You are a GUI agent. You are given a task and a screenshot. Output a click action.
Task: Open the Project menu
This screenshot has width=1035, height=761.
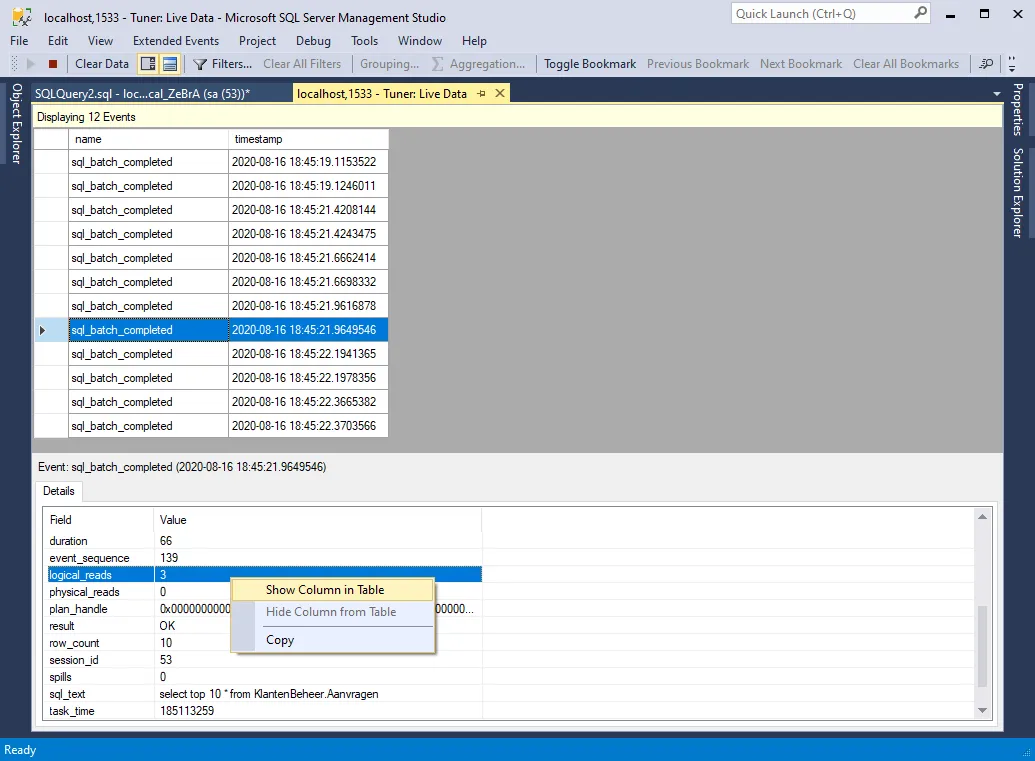pos(257,41)
